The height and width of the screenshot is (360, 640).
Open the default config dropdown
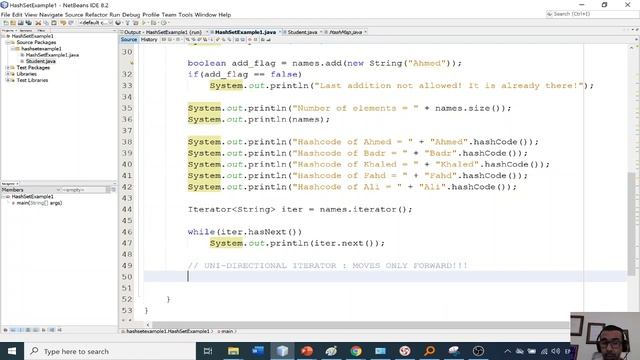[x=96, y=23]
